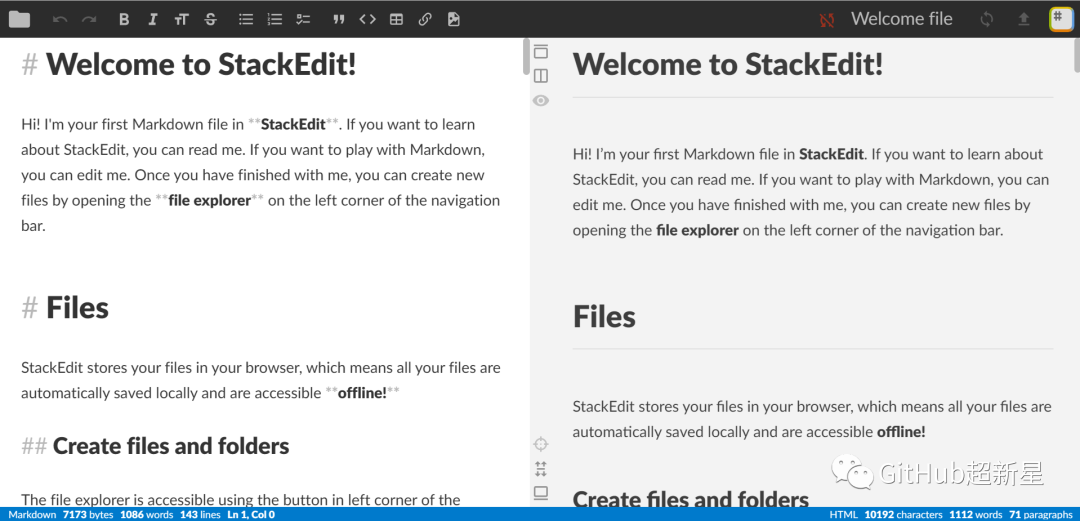The image size is (1080, 521).
Task: Open the StackEdit side menu button
Action: coord(1061,19)
